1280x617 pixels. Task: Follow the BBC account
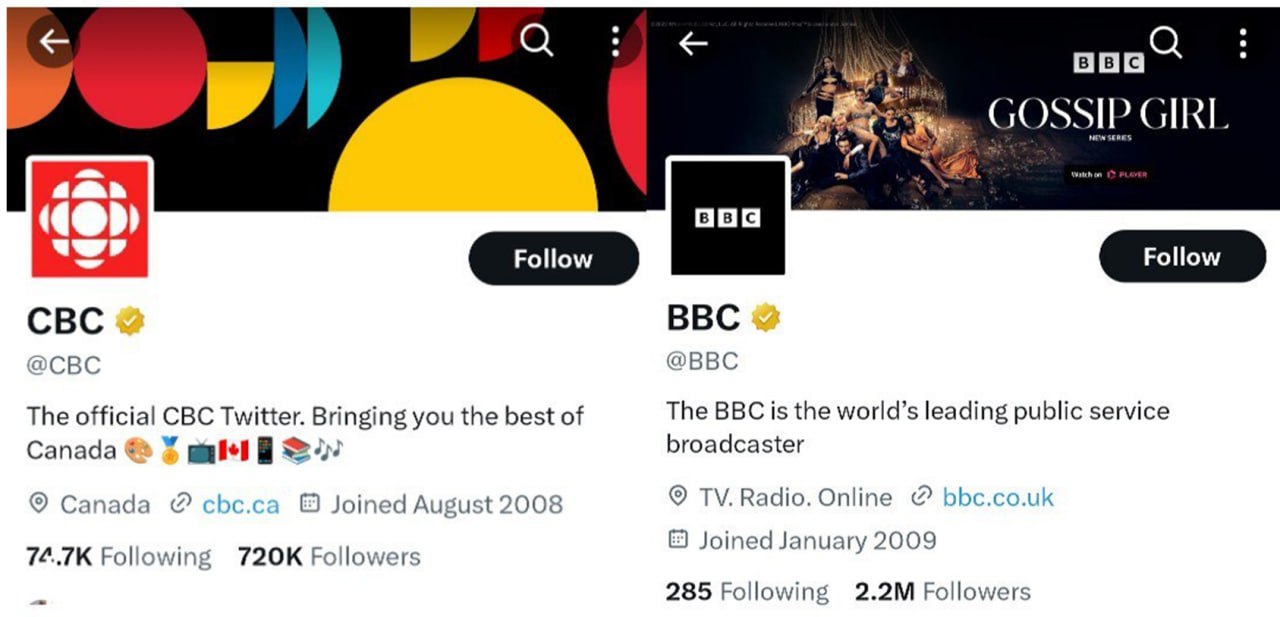point(1182,256)
